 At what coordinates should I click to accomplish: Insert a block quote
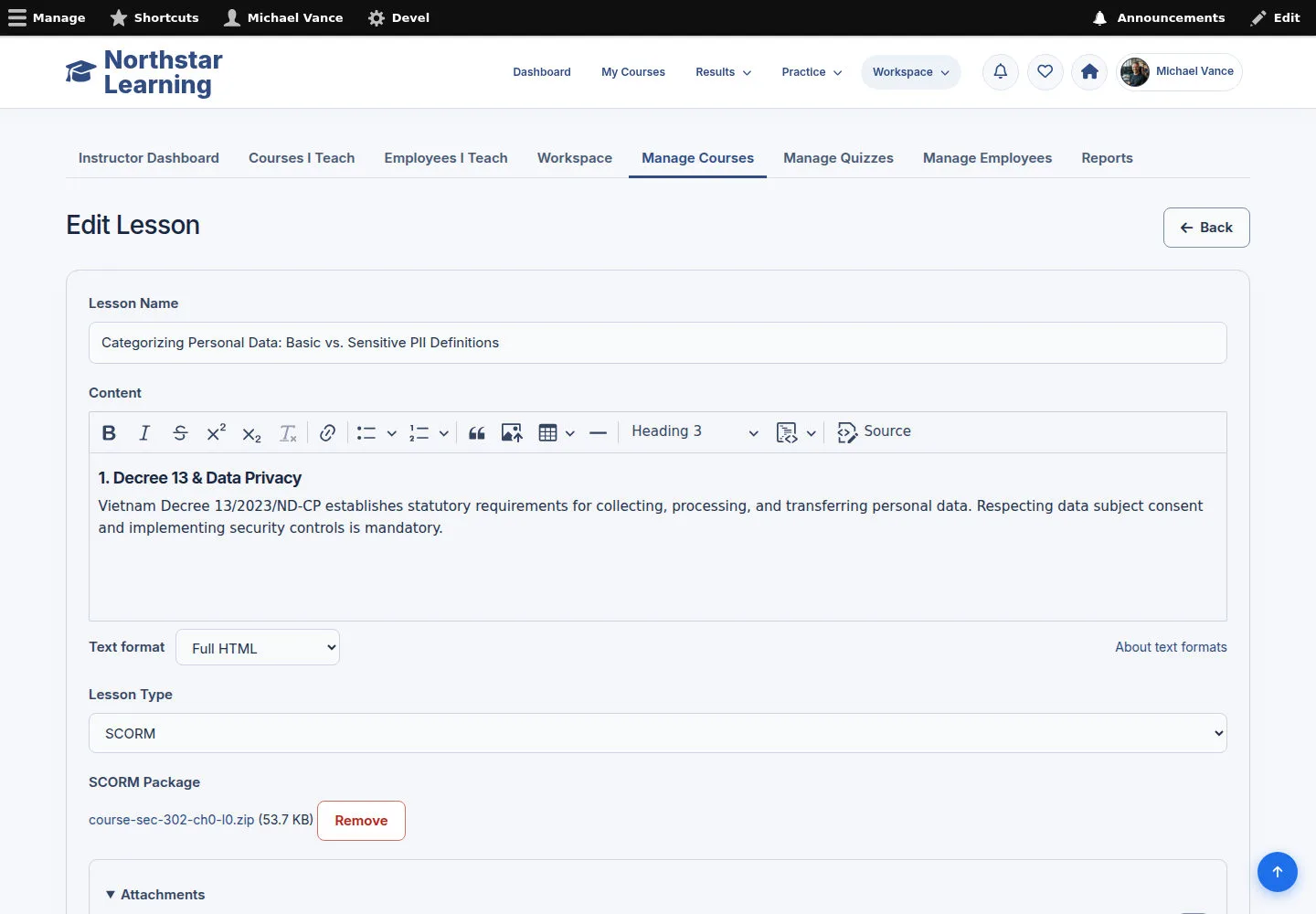[x=476, y=432]
